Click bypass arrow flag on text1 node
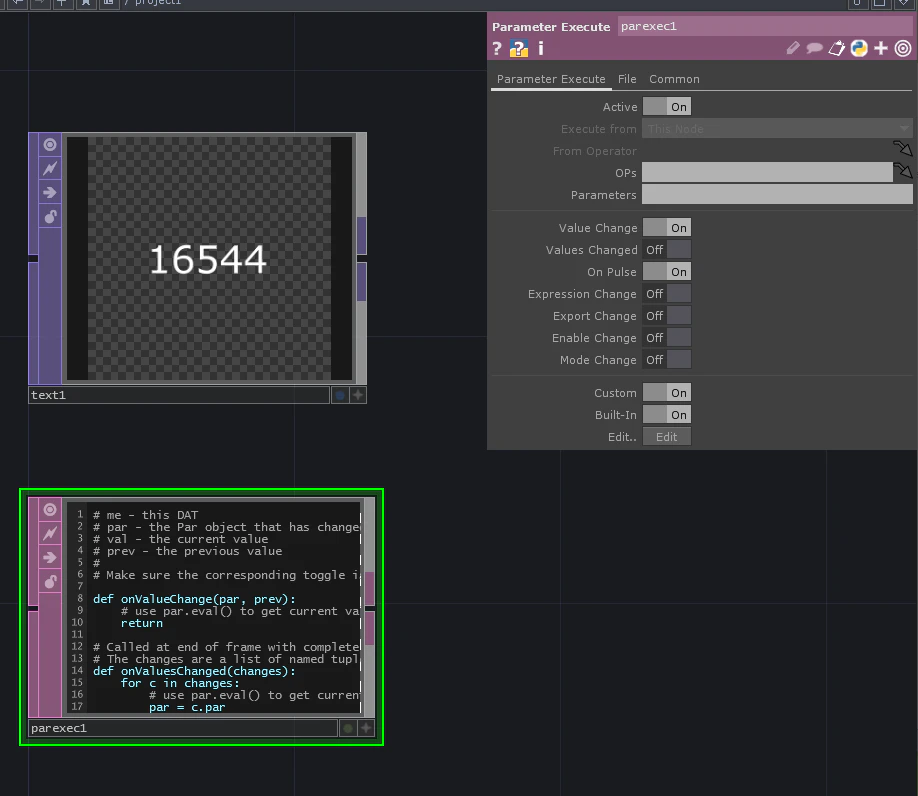This screenshot has width=918, height=796. [x=50, y=193]
